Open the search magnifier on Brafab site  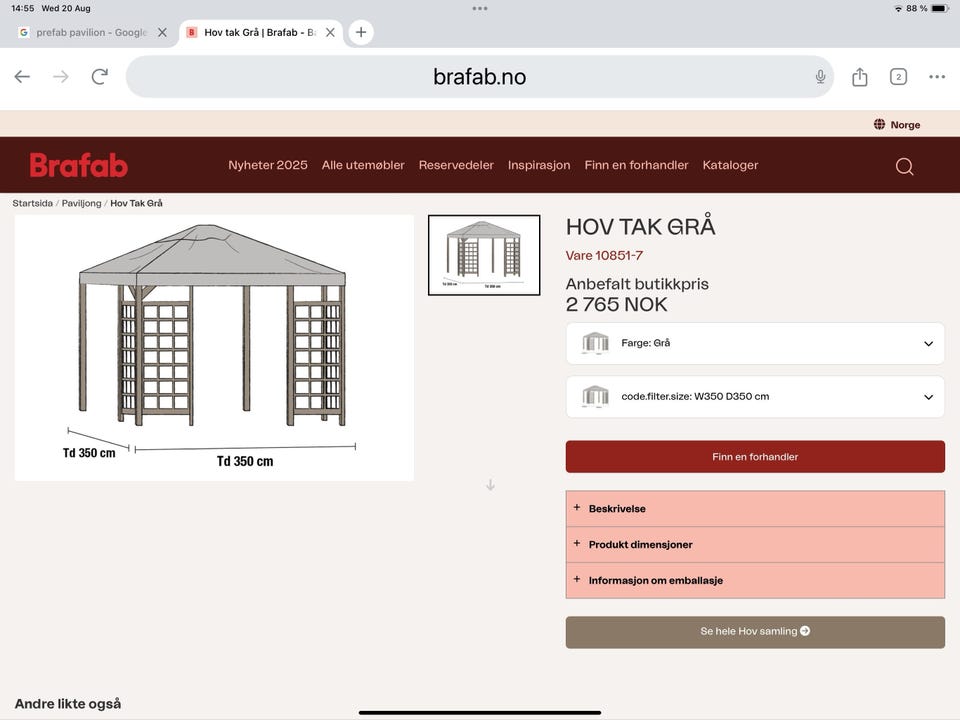904,166
